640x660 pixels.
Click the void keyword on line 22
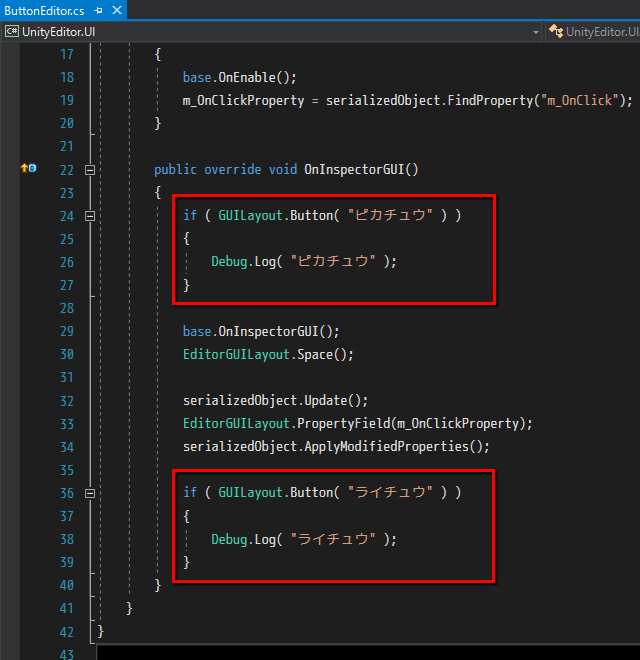pyautogui.click(x=283, y=170)
